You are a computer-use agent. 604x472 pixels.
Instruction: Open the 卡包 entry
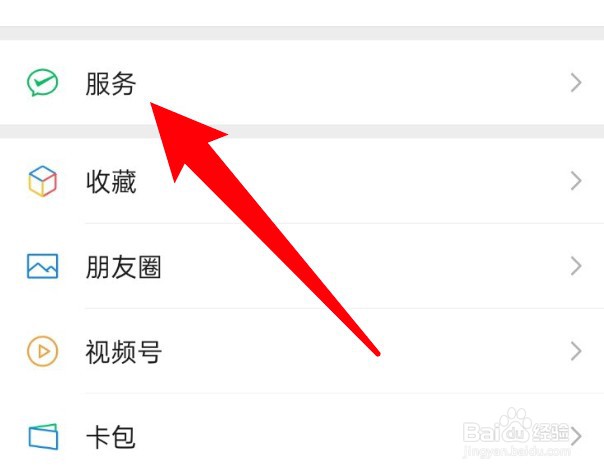coord(302,435)
